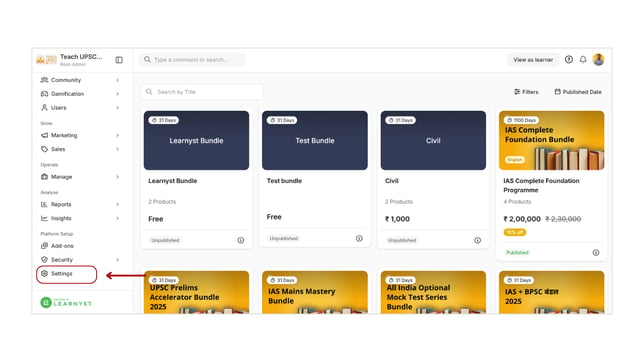Click Unpublished badge on Civil card
The image size is (644, 362).
[402, 240]
